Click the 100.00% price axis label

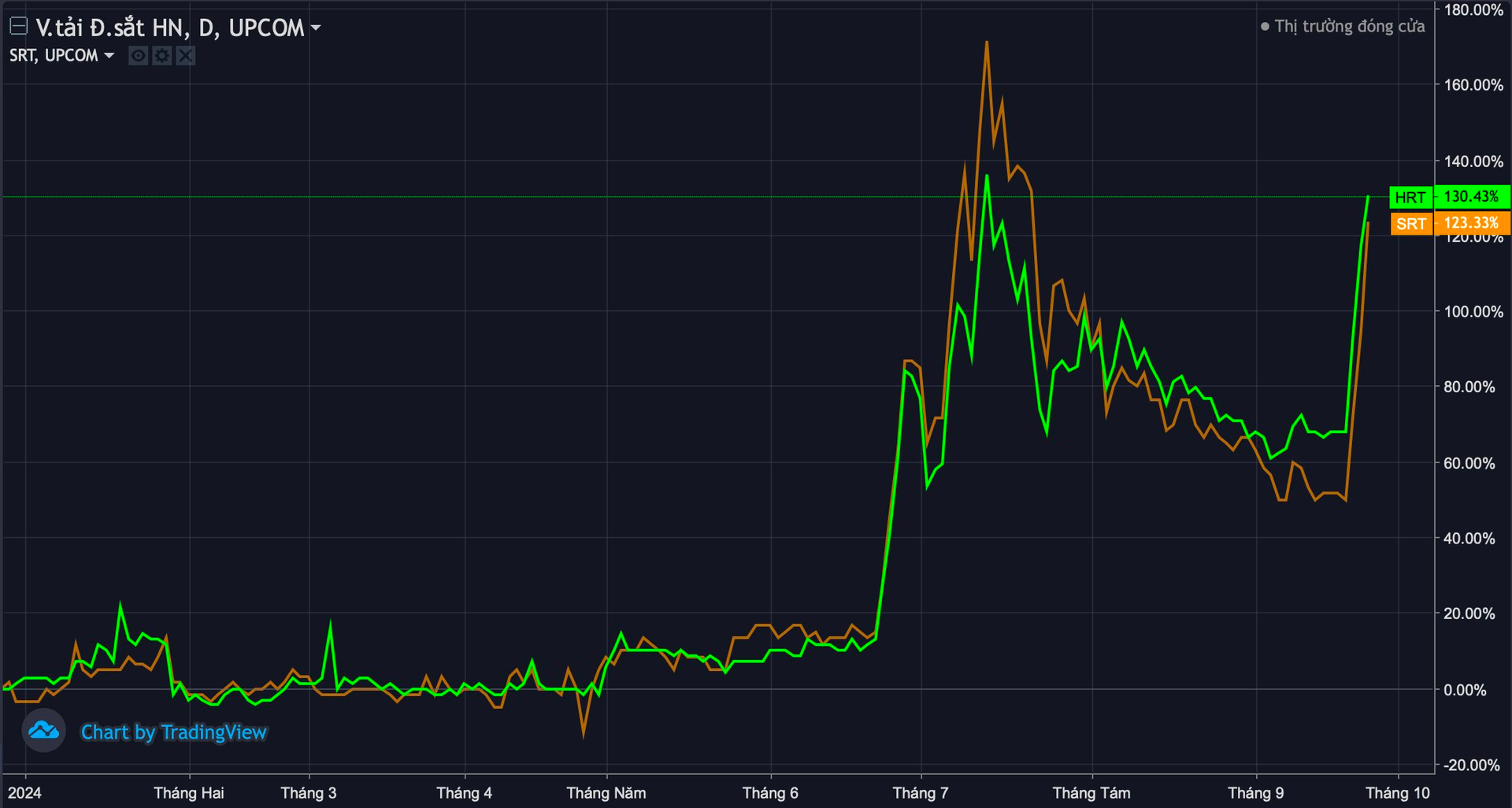pyautogui.click(x=1473, y=312)
